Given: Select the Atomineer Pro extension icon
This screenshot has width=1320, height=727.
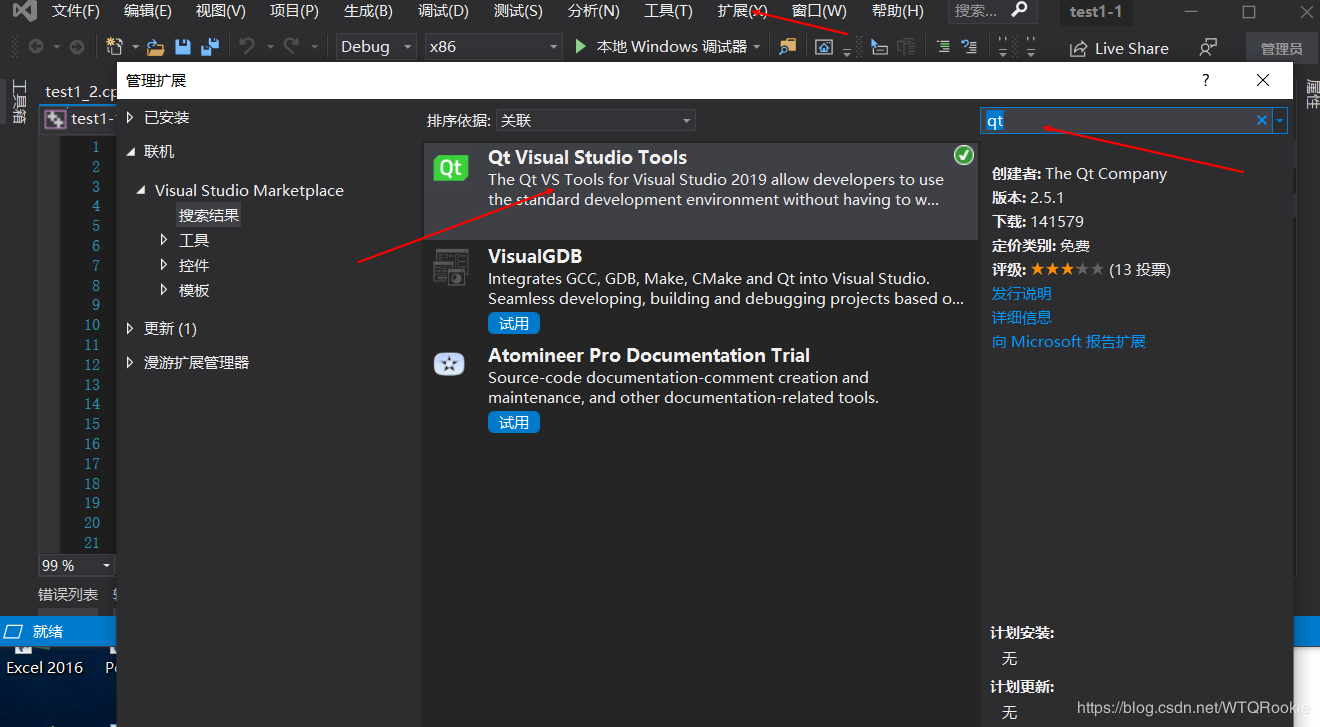Looking at the screenshot, I should (x=449, y=364).
